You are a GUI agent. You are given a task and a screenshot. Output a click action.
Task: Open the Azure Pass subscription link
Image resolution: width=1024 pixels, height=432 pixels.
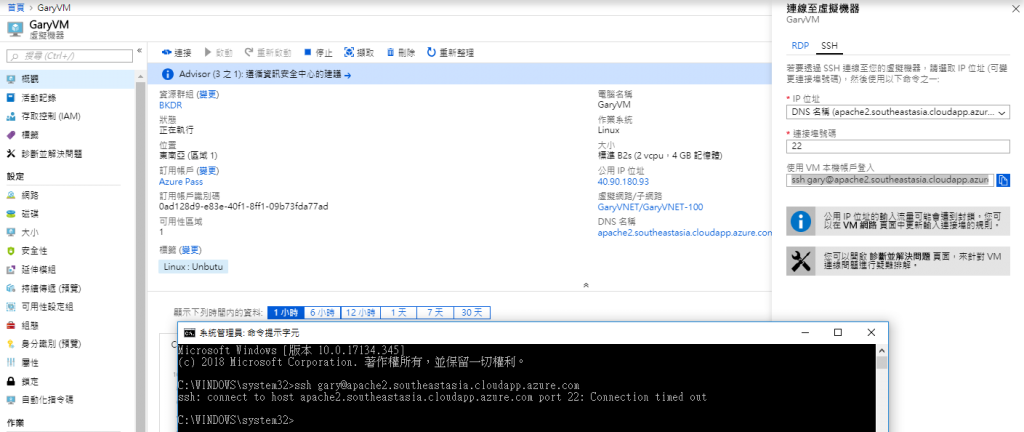pos(181,181)
